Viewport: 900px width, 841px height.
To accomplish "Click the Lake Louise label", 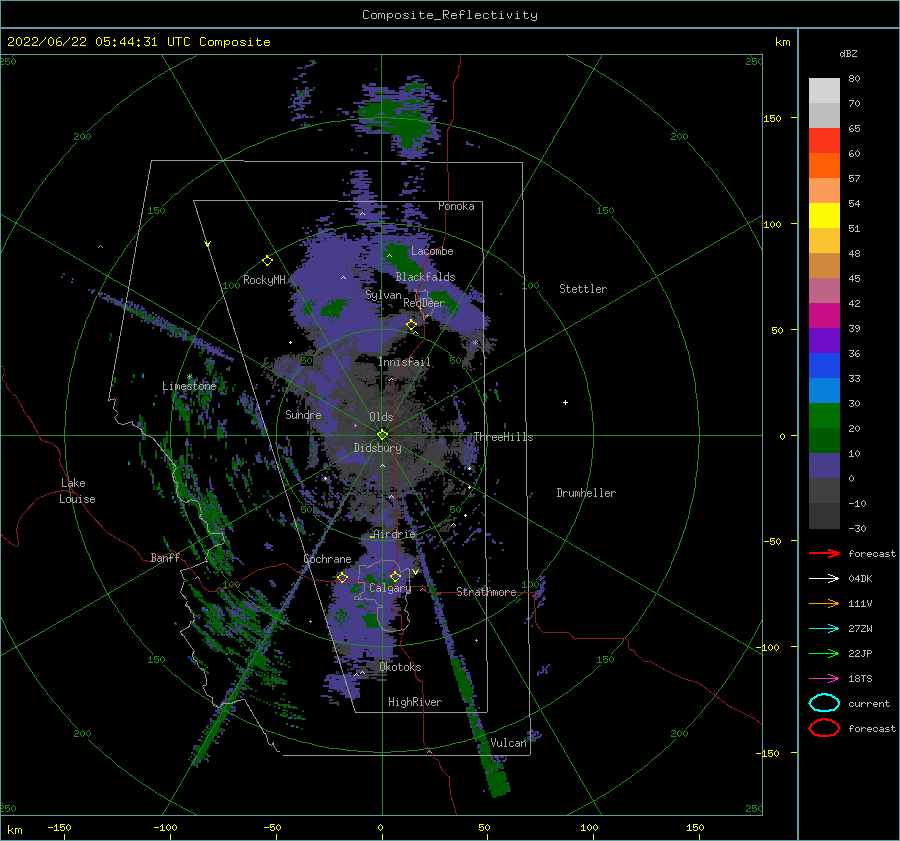I will pyautogui.click(x=77, y=491).
